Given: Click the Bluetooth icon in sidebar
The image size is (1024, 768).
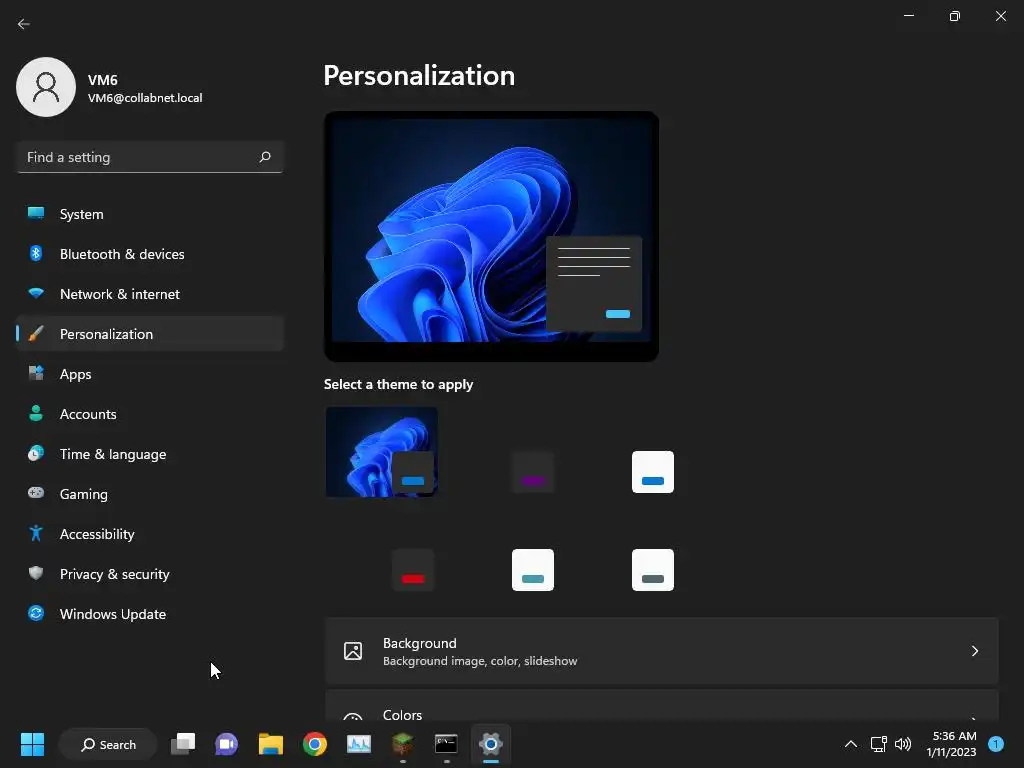Looking at the screenshot, I should pos(36,253).
